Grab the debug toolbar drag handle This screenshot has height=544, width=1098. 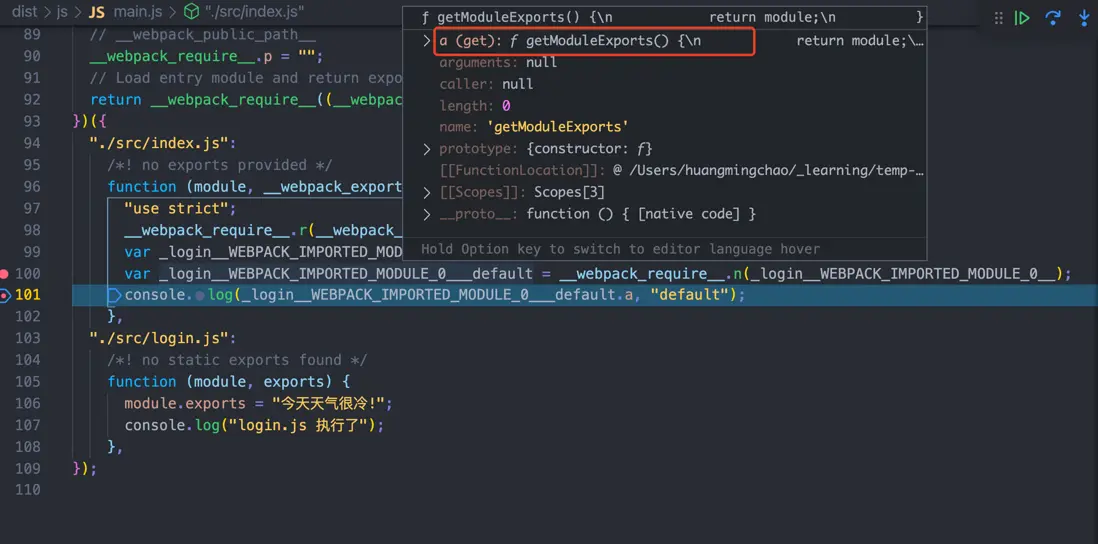(x=999, y=18)
